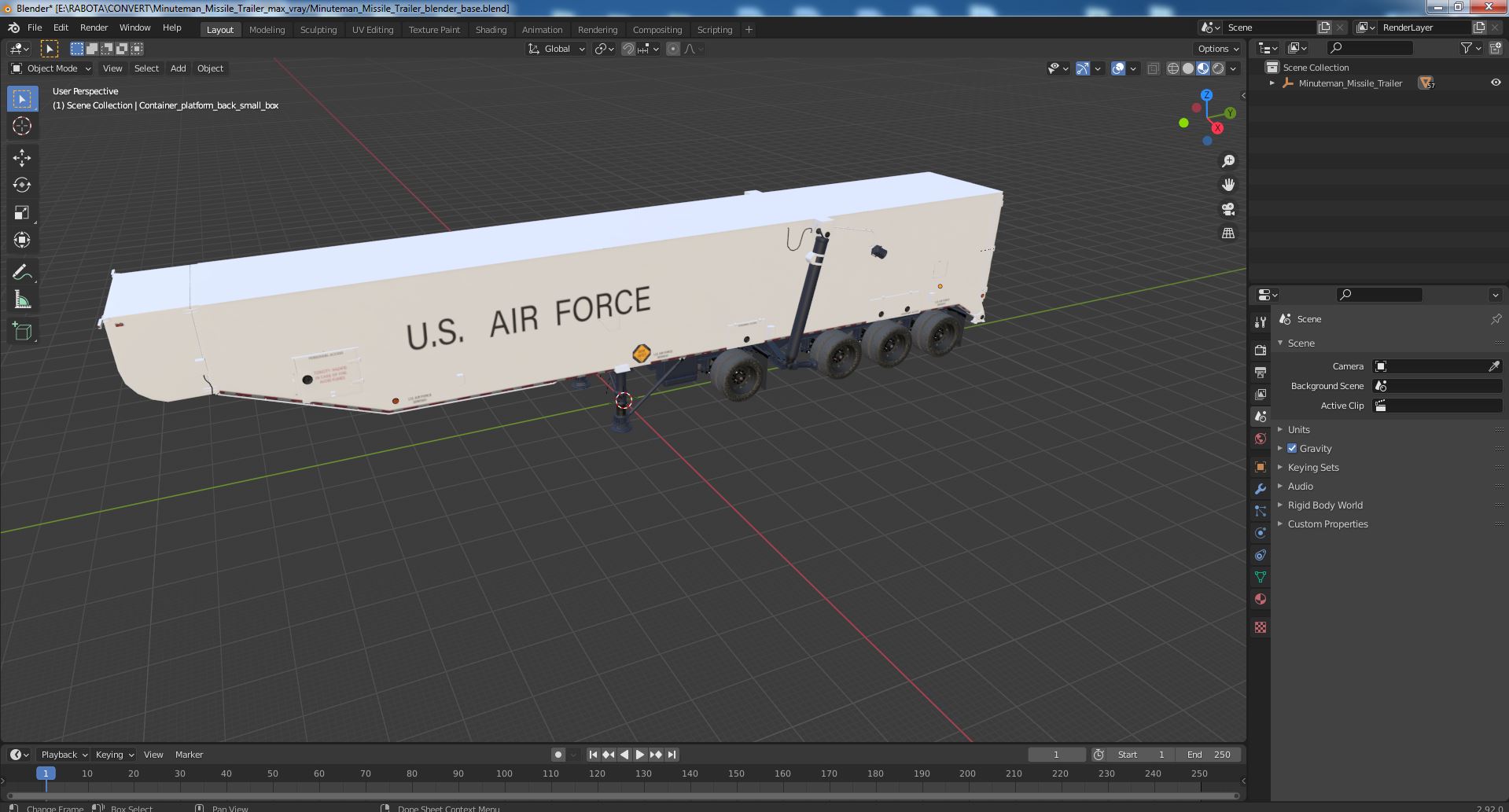Toggle the Gravity checkbox
This screenshot has height=812, width=1509.
[x=1292, y=448]
